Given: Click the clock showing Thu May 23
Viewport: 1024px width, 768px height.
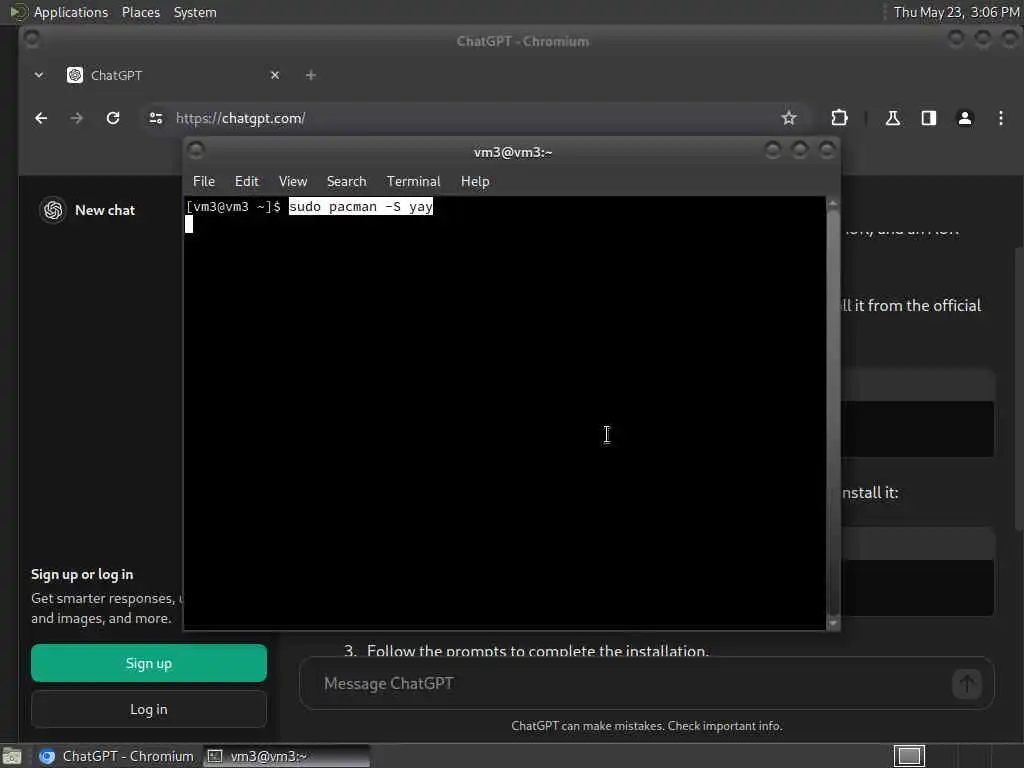Looking at the screenshot, I should [956, 12].
